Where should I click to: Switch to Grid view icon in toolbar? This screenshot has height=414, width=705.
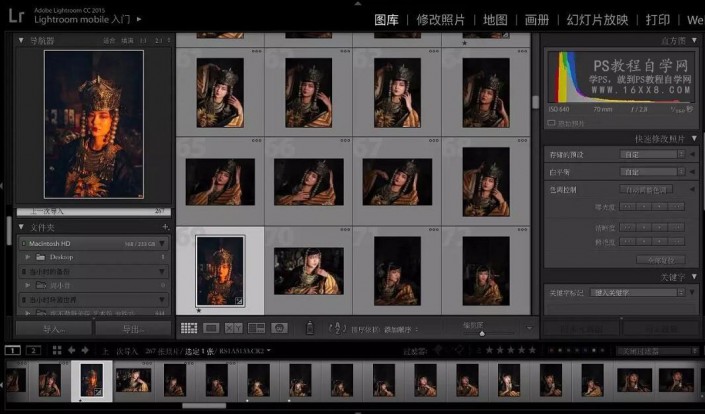pyautogui.click(x=189, y=327)
